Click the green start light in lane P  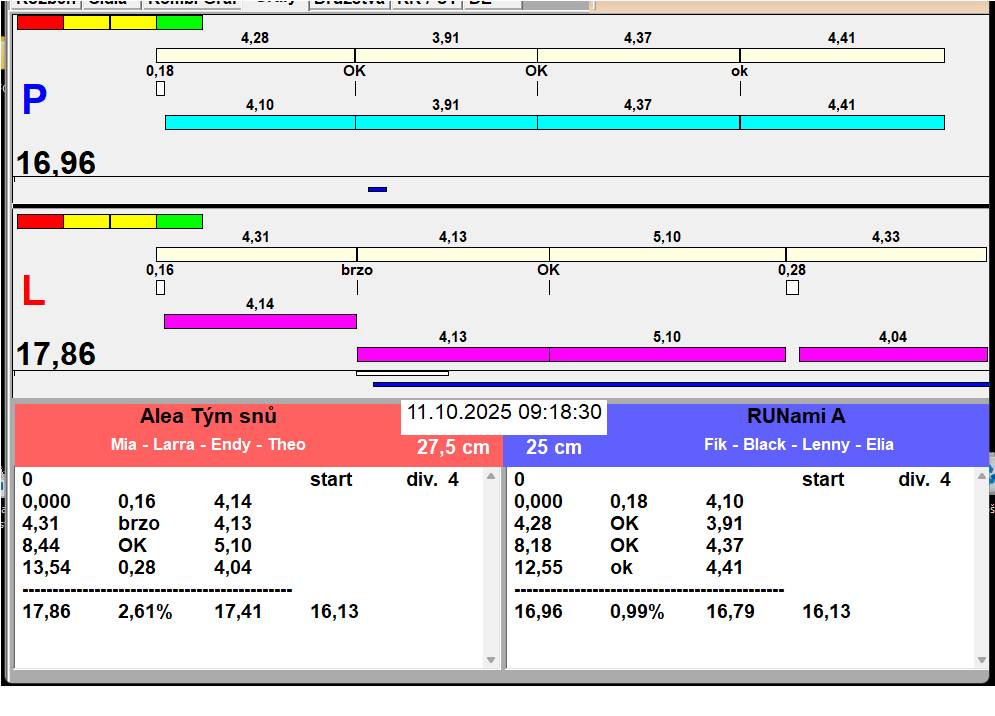[180, 22]
